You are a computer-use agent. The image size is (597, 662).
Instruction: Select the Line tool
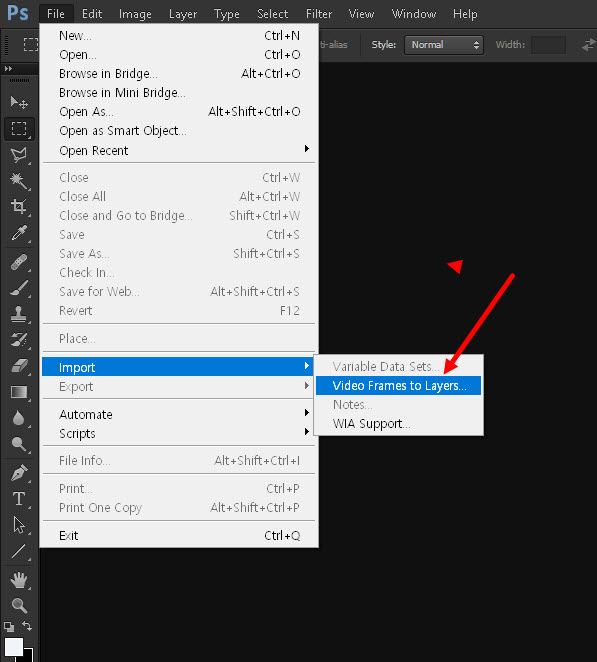coord(19,551)
